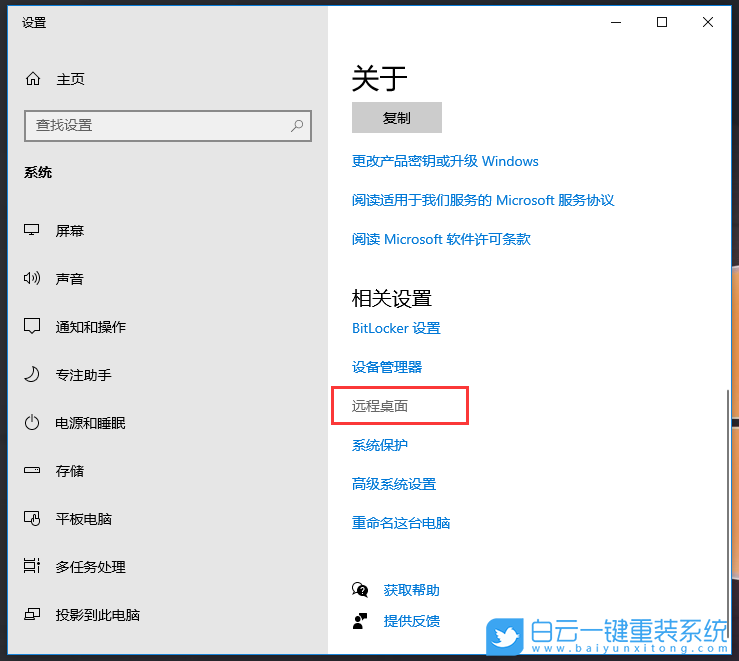Screen dimensions: 739x661
Task: Open 多任务处理 settings
Action: pos(90,567)
